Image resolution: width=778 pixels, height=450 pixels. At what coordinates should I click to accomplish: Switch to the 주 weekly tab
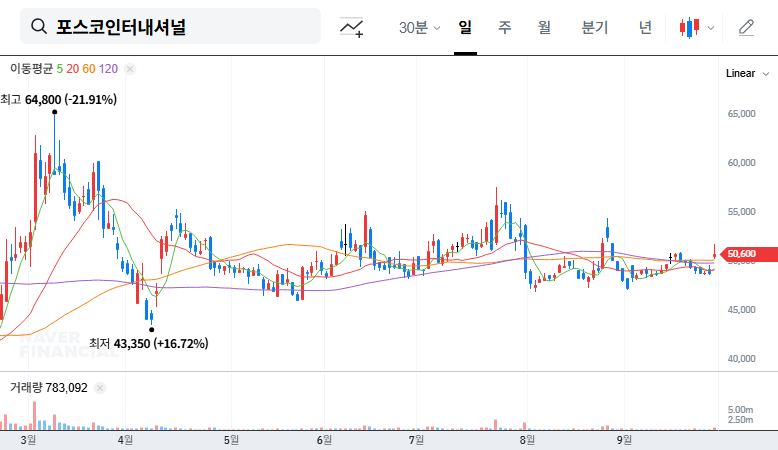[505, 27]
